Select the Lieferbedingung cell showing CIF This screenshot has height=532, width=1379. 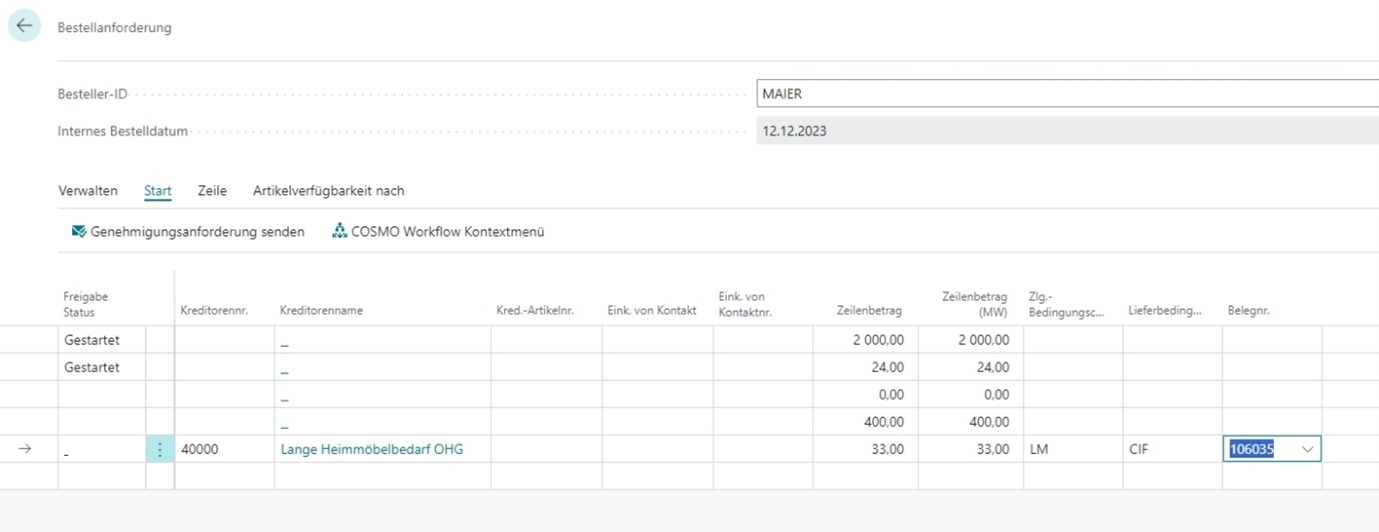click(x=1171, y=449)
